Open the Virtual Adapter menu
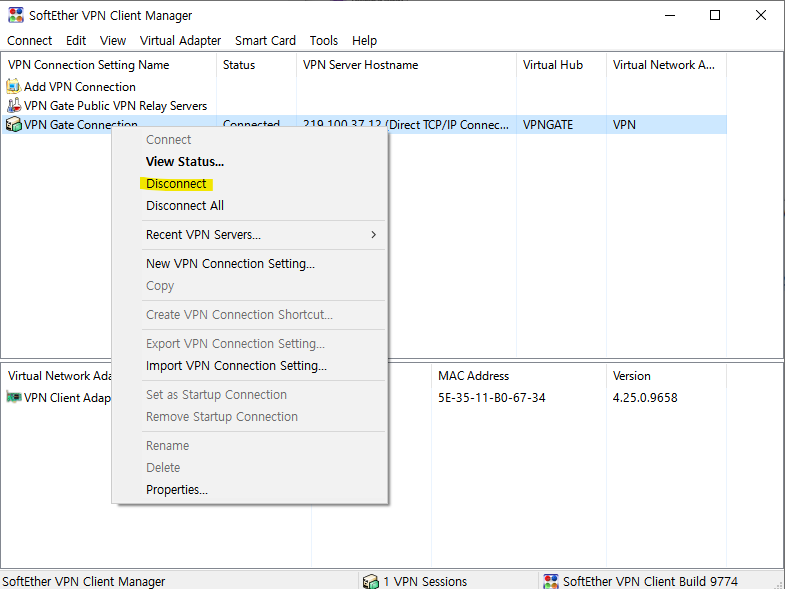The width and height of the screenshot is (785, 589). [x=180, y=41]
